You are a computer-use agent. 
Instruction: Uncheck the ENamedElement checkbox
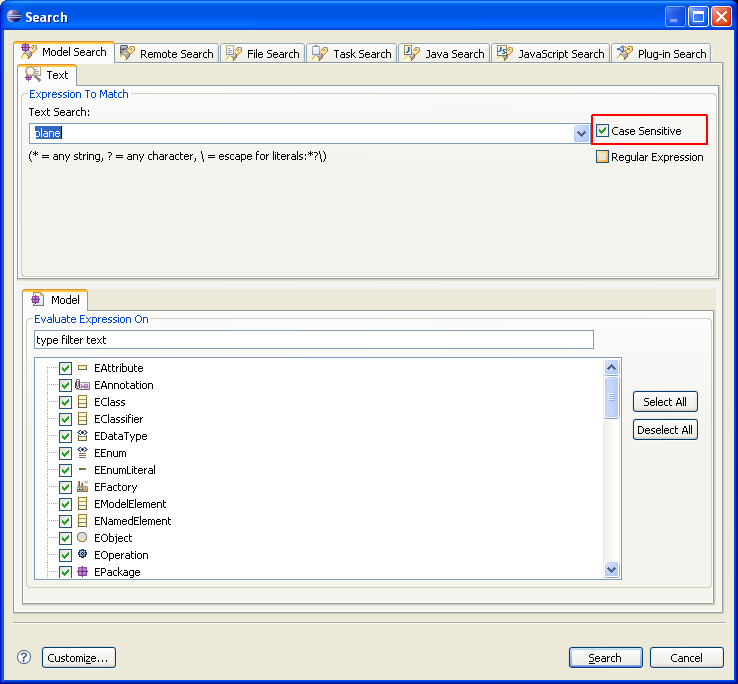pos(65,521)
